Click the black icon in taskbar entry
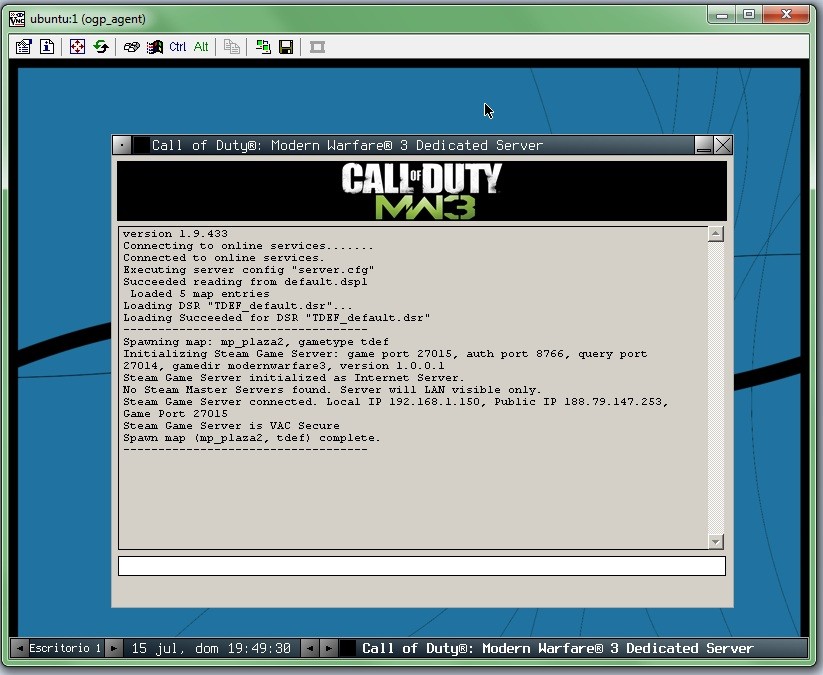 coord(348,648)
